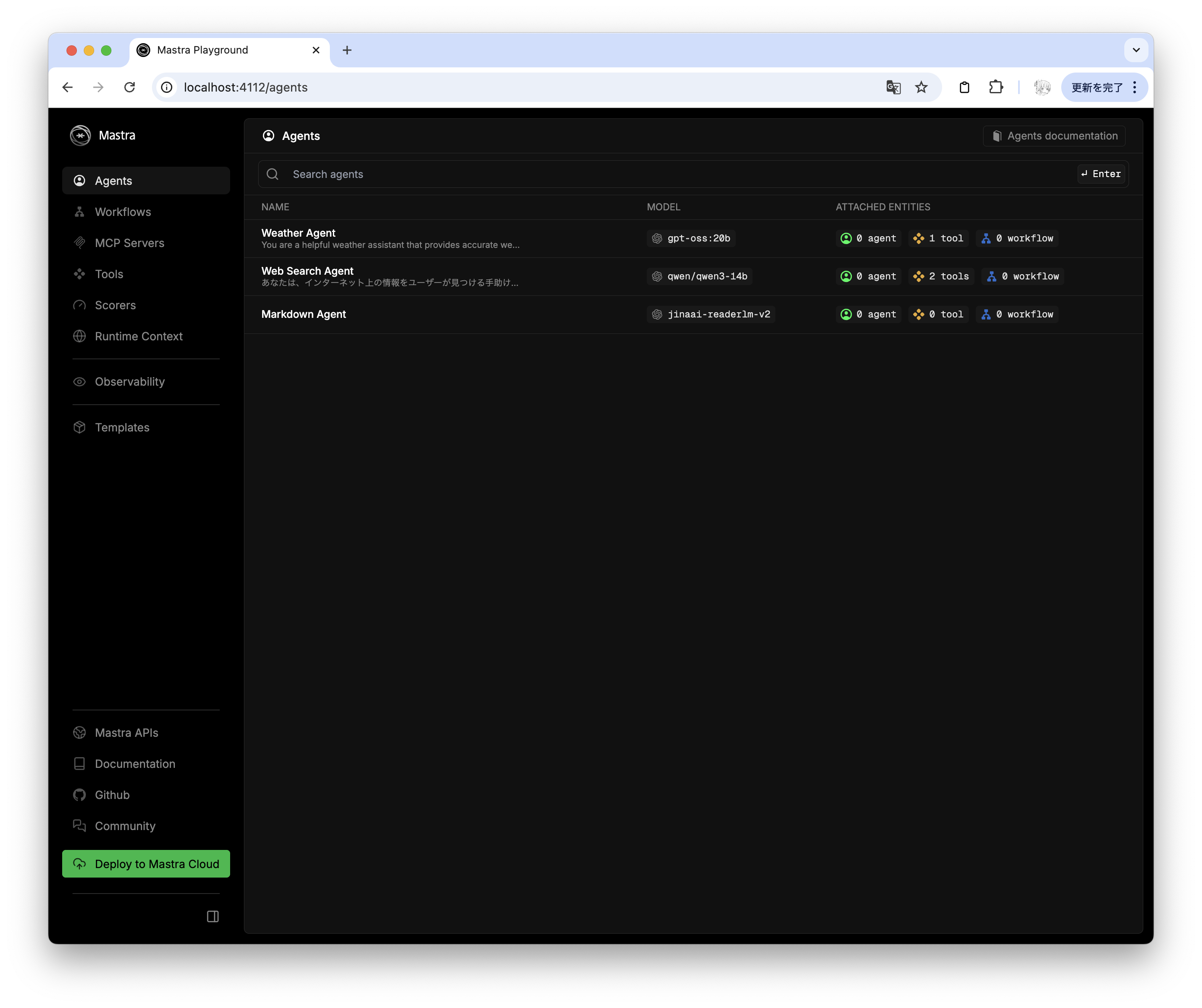The height and width of the screenshot is (1008, 1202).
Task: Open the Workflows section in sidebar
Action: click(x=123, y=212)
